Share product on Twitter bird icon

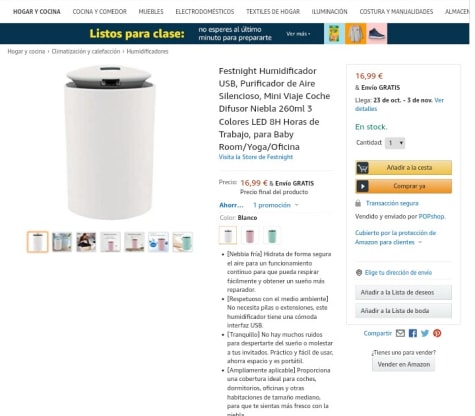click(x=425, y=333)
